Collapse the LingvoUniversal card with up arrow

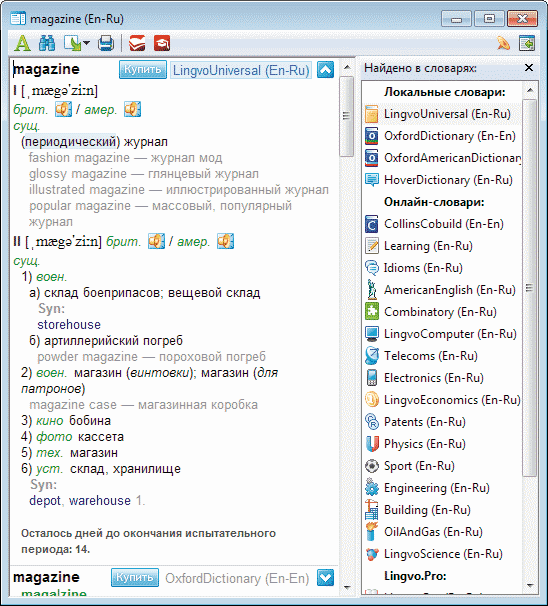[x=325, y=70]
